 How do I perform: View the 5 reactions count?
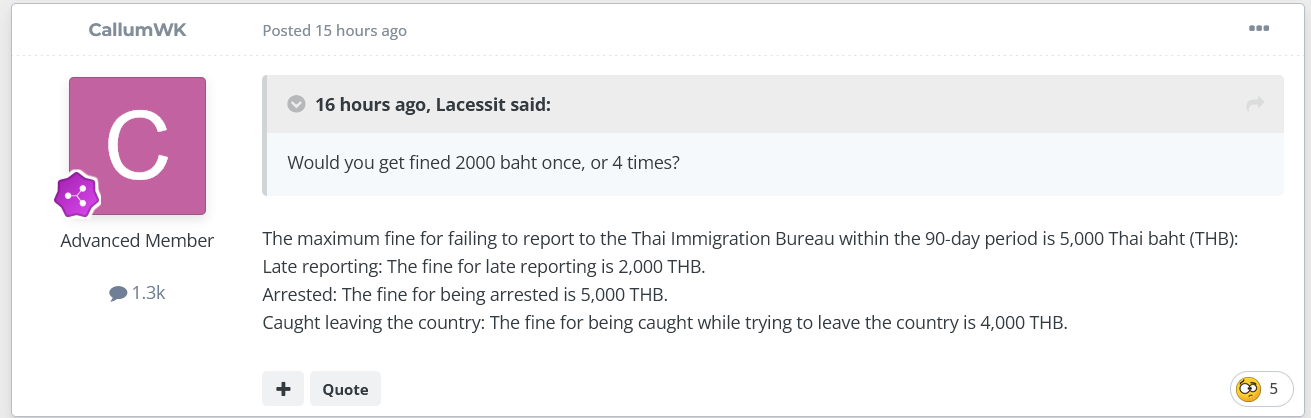coord(1273,389)
